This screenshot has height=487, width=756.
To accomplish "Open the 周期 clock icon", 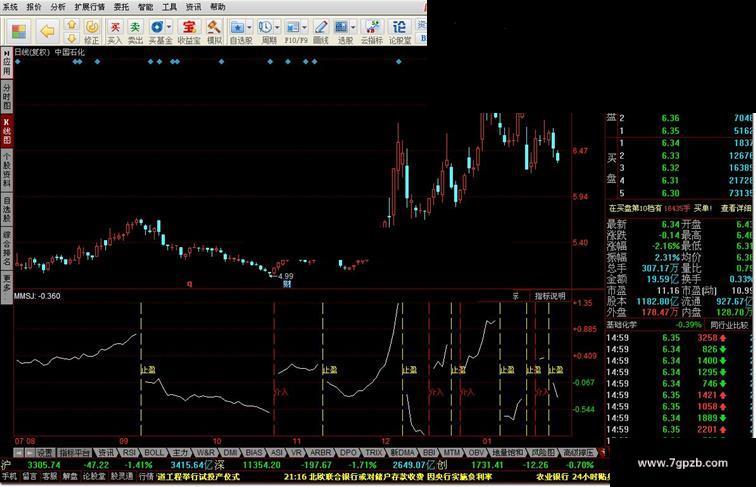I will click(266, 32).
